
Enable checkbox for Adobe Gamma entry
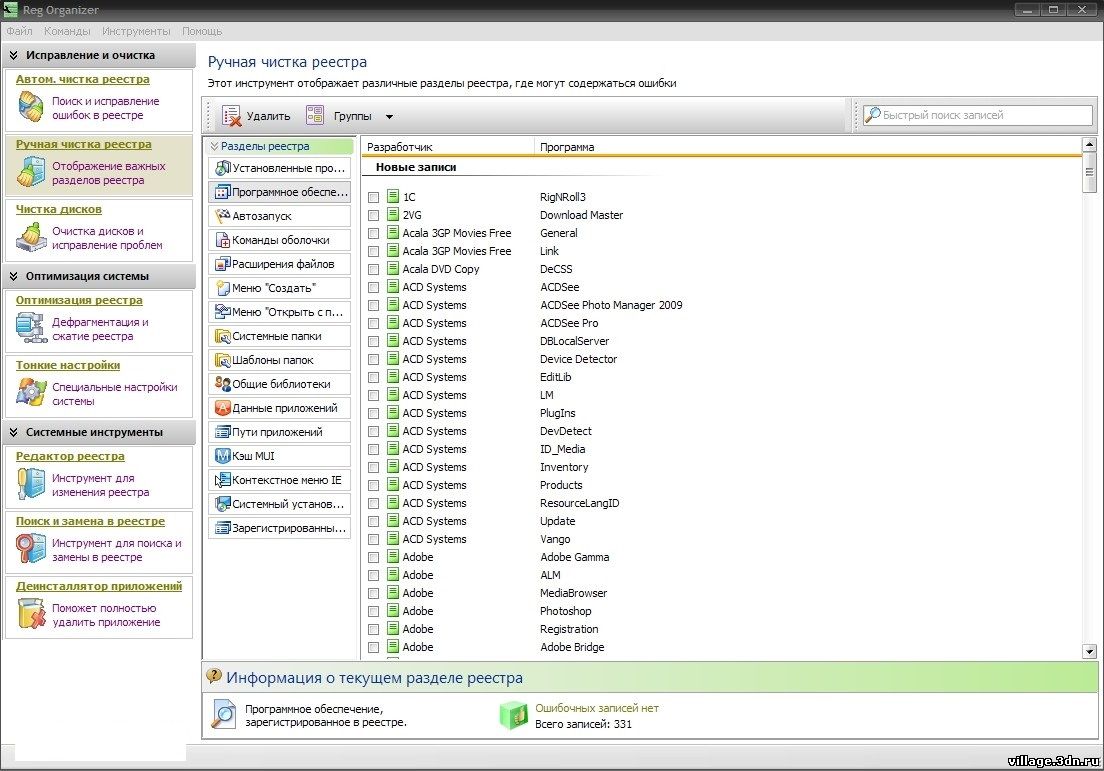tap(374, 558)
